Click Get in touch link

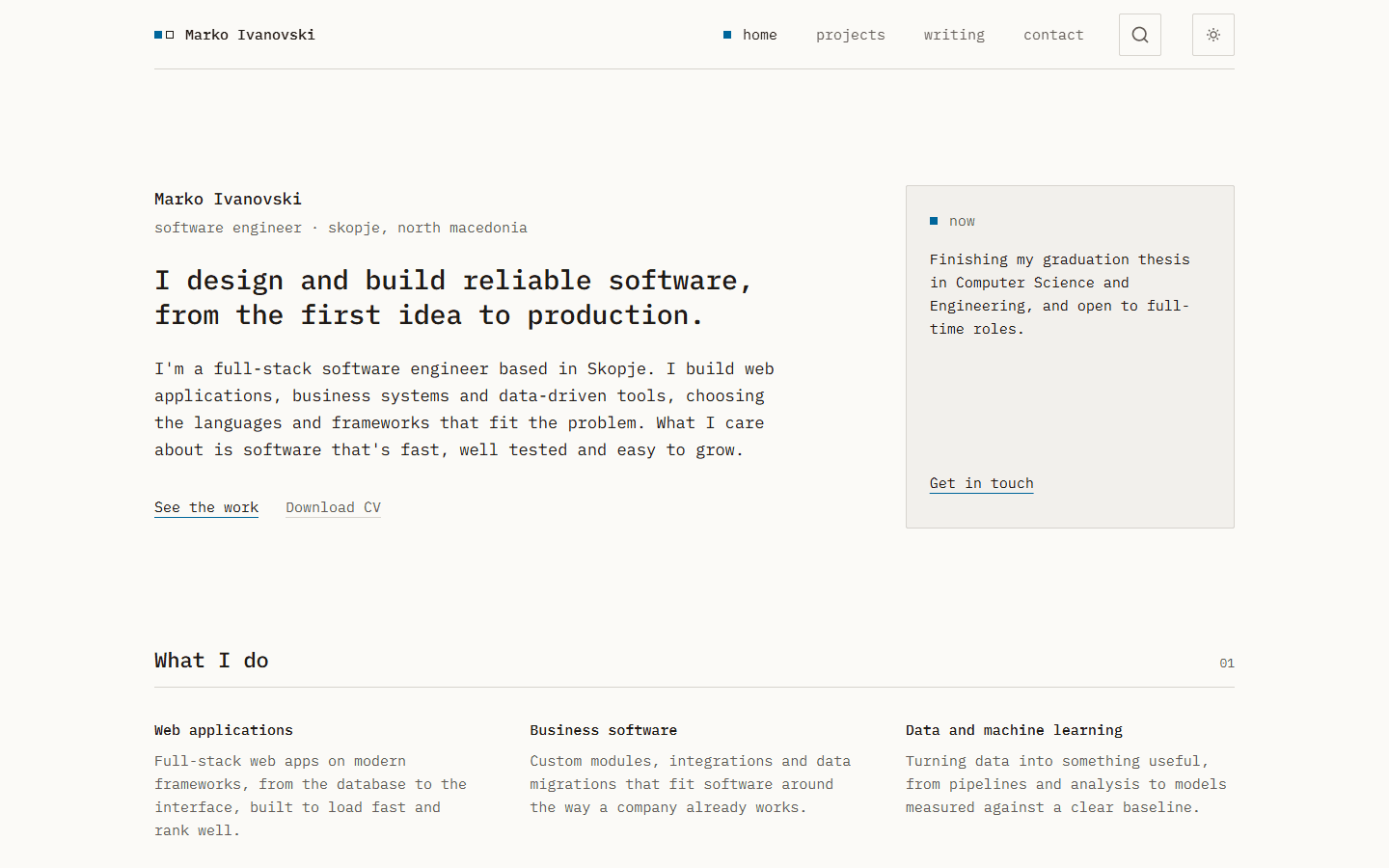click(x=981, y=483)
